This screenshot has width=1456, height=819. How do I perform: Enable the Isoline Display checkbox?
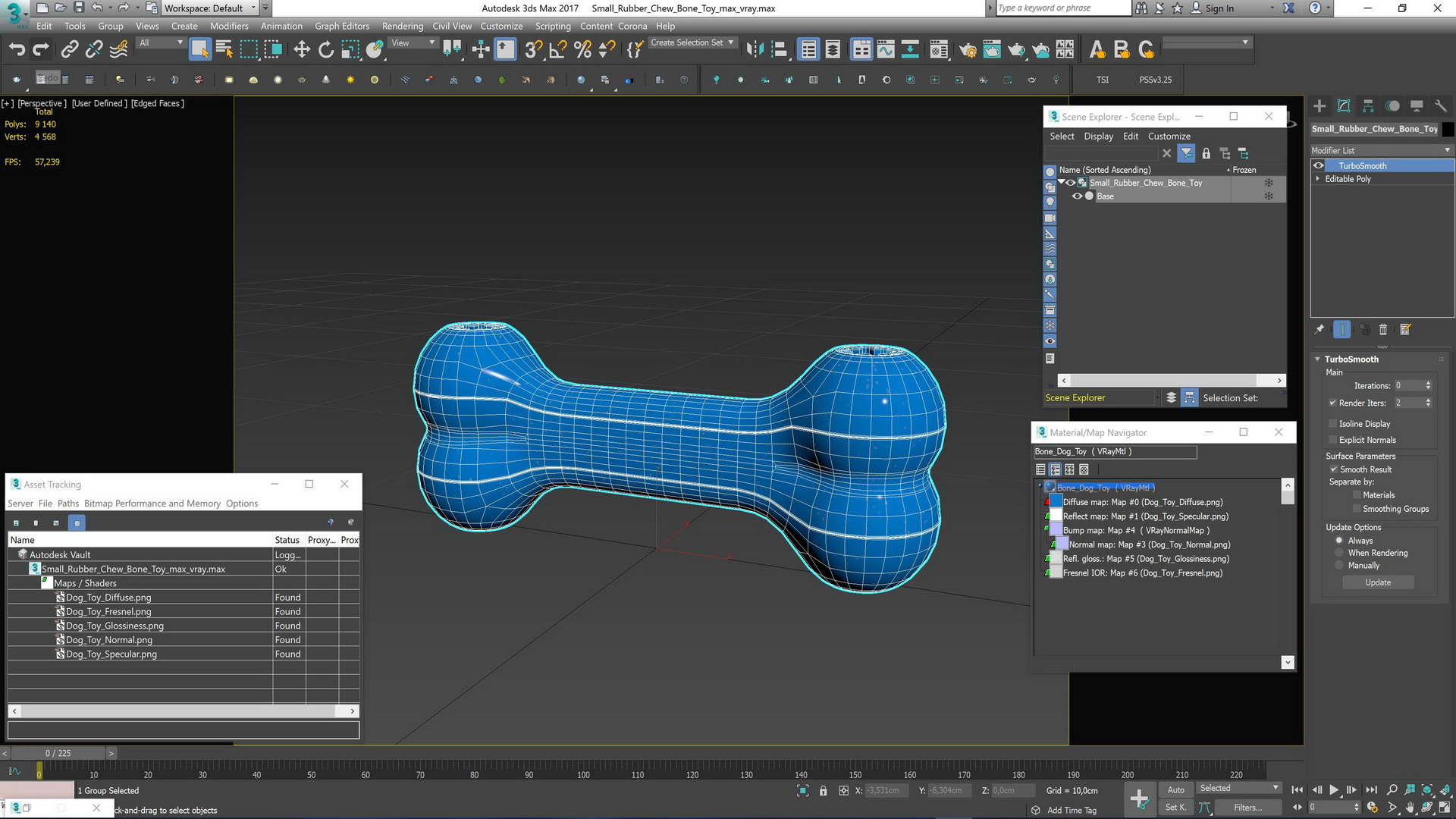tap(1333, 424)
